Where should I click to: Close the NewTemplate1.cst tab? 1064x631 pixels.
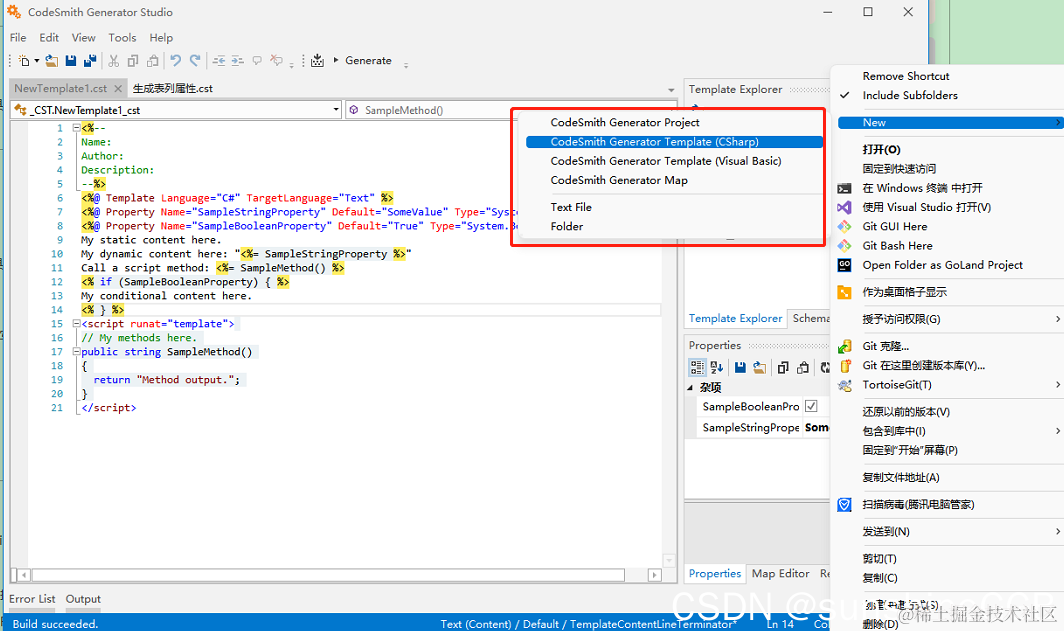point(118,88)
